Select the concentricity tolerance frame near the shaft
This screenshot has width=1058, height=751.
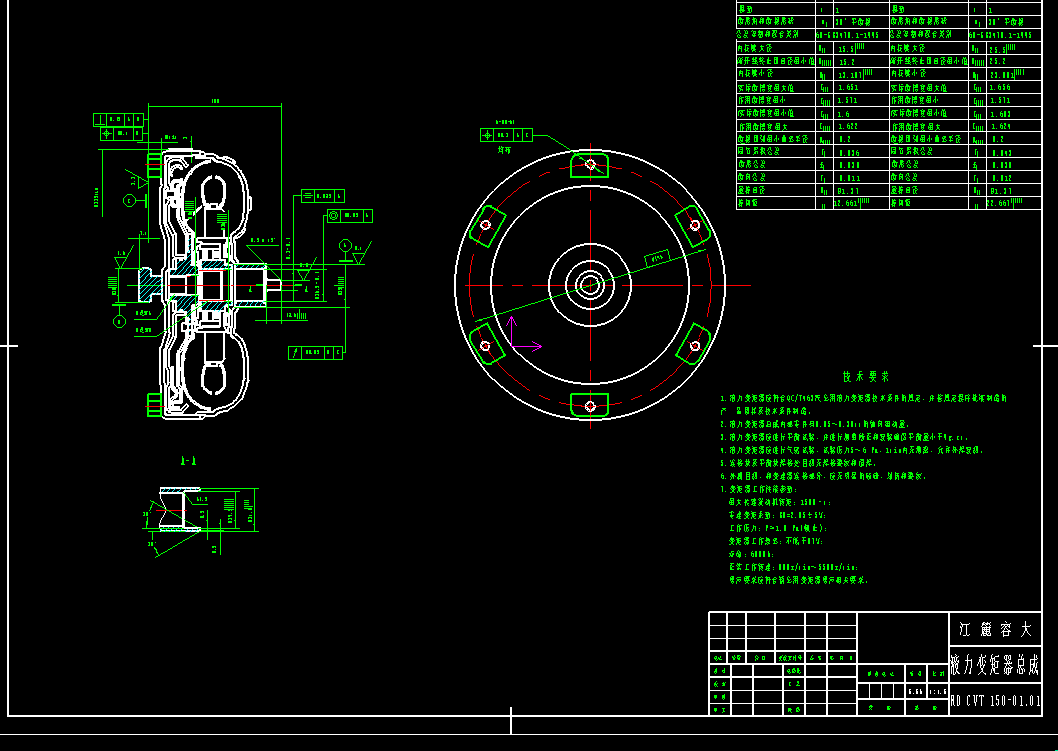350,216
